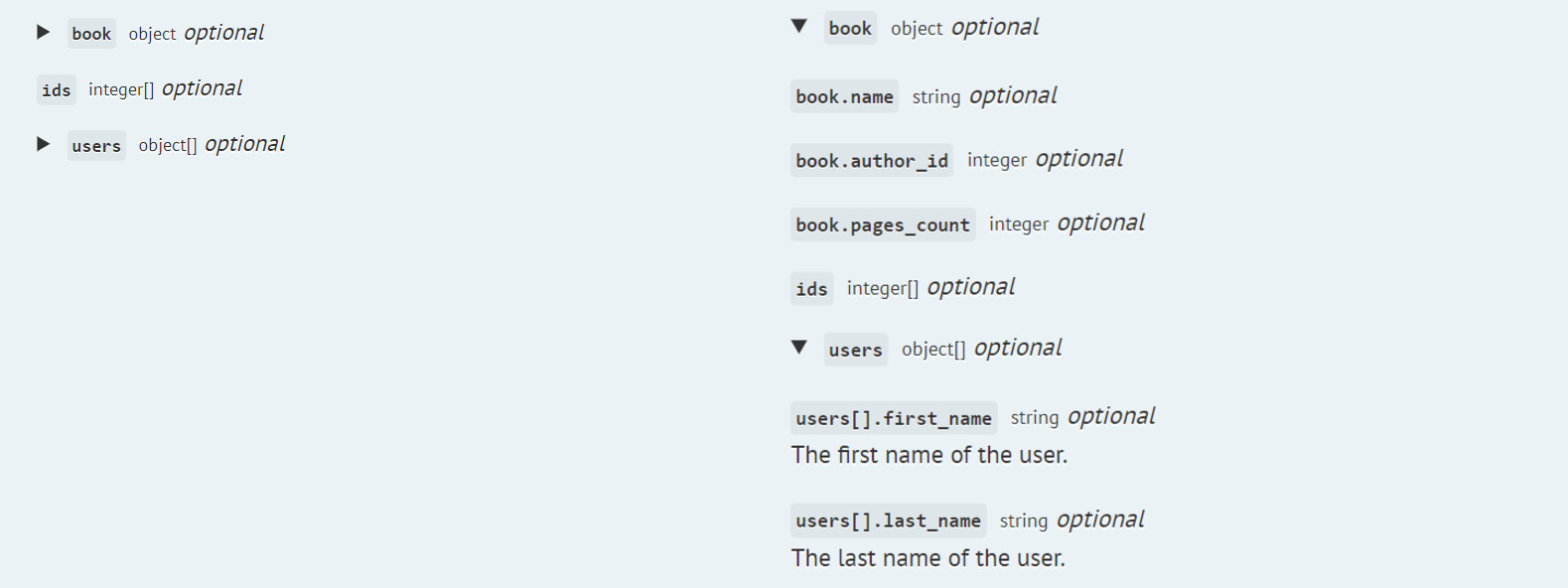This screenshot has width=1568, height=588.
Task: Select the book.author_id parameter label
Action: coord(871,161)
